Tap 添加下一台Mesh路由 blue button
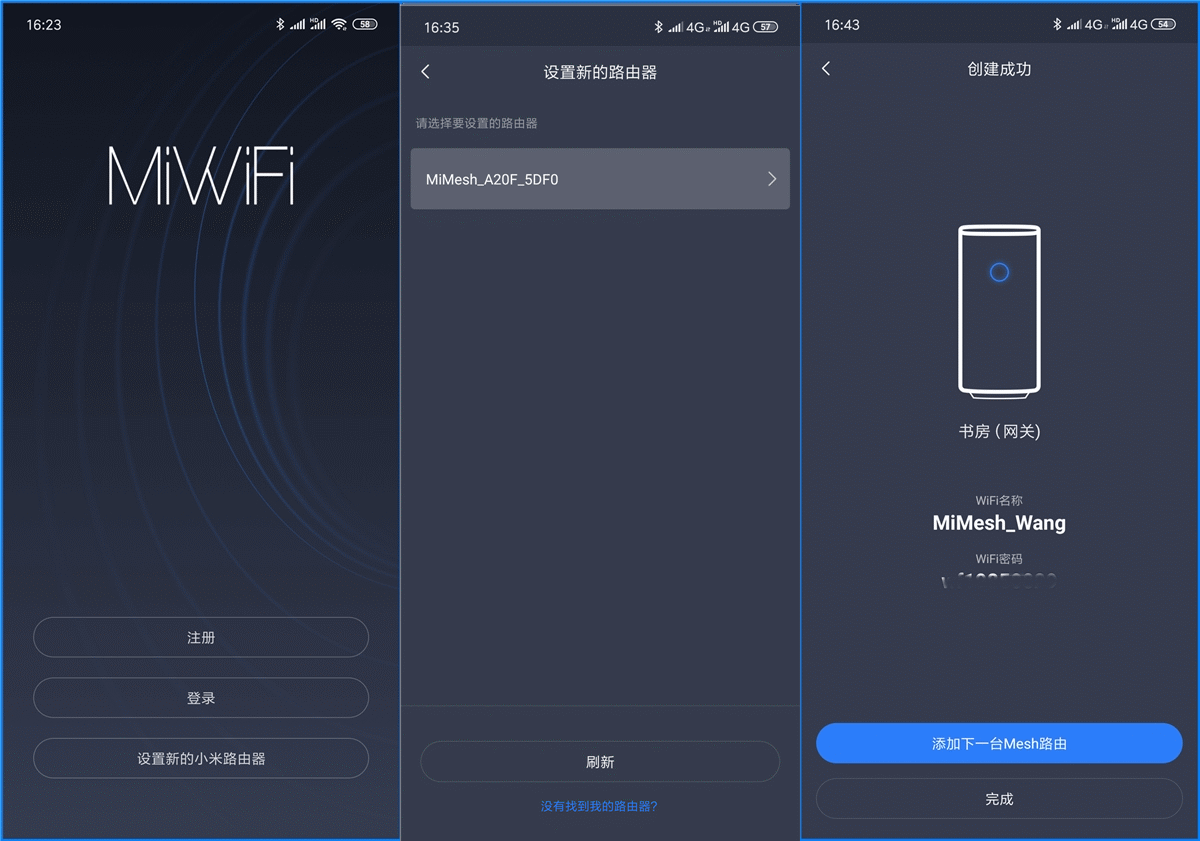Image resolution: width=1200 pixels, height=841 pixels. (x=999, y=743)
